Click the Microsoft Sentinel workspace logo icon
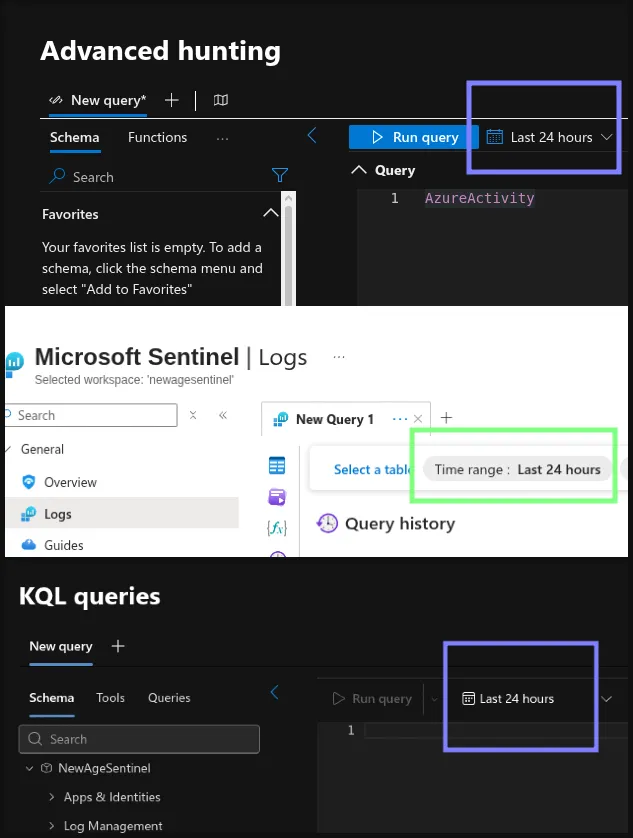Viewport: 633px width, 838px height. pos(13,362)
